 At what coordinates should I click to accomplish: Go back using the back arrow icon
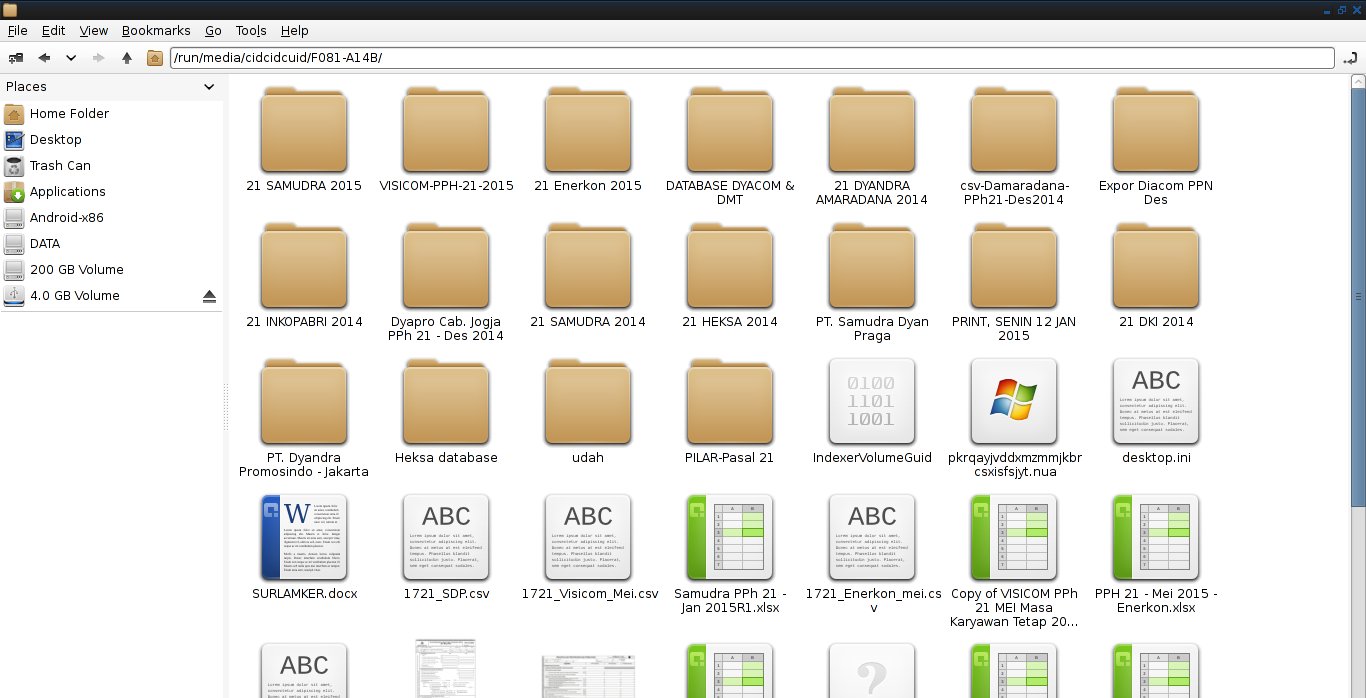(x=44, y=58)
